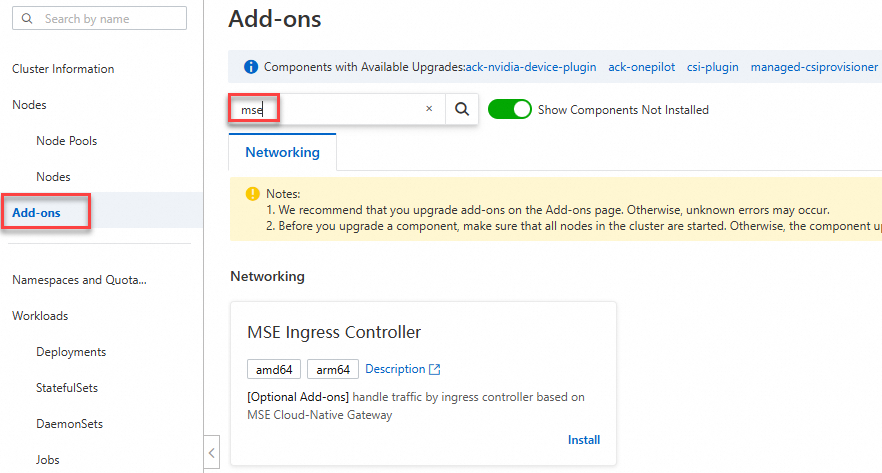Click the external link icon beside Description
Screen dimensions: 882x473
(x=435, y=370)
